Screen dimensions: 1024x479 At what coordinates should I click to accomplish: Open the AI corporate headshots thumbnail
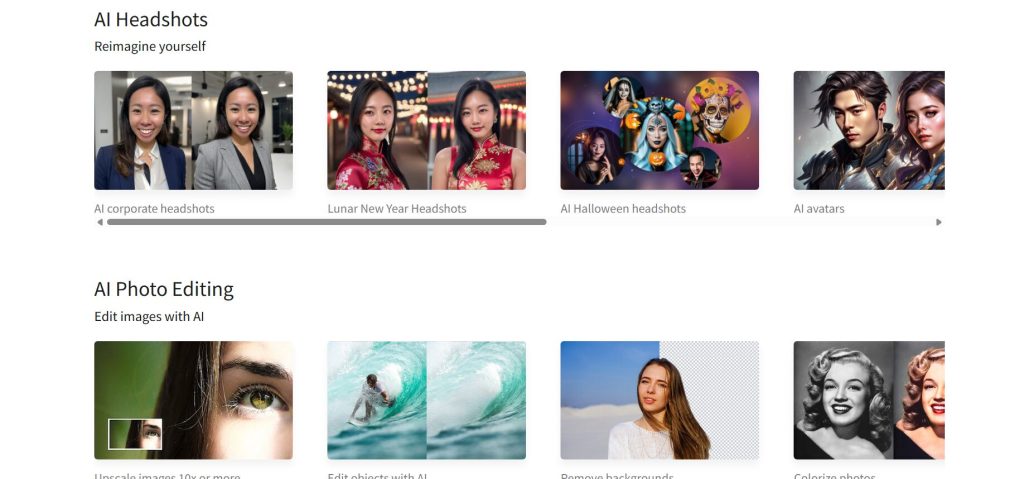pos(193,130)
